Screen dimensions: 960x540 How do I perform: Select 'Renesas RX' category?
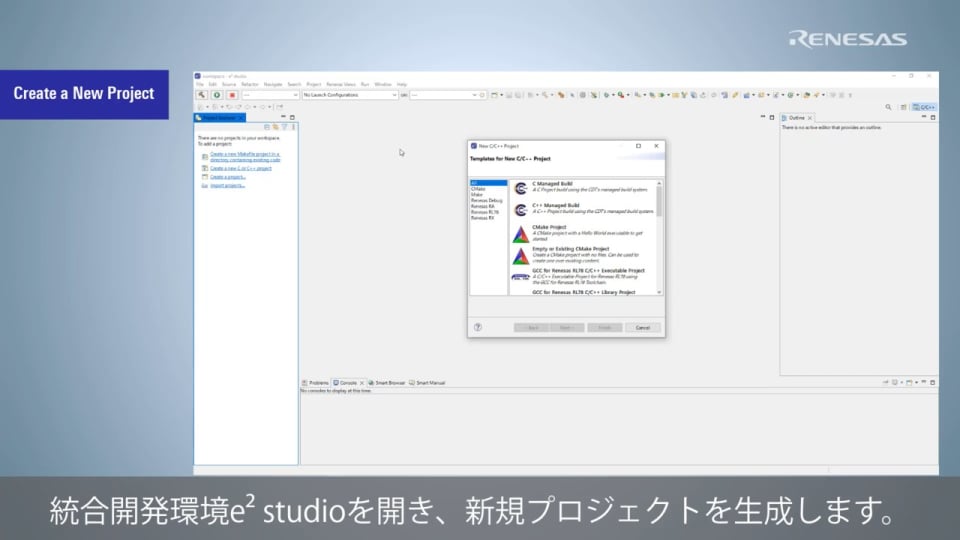coord(482,218)
